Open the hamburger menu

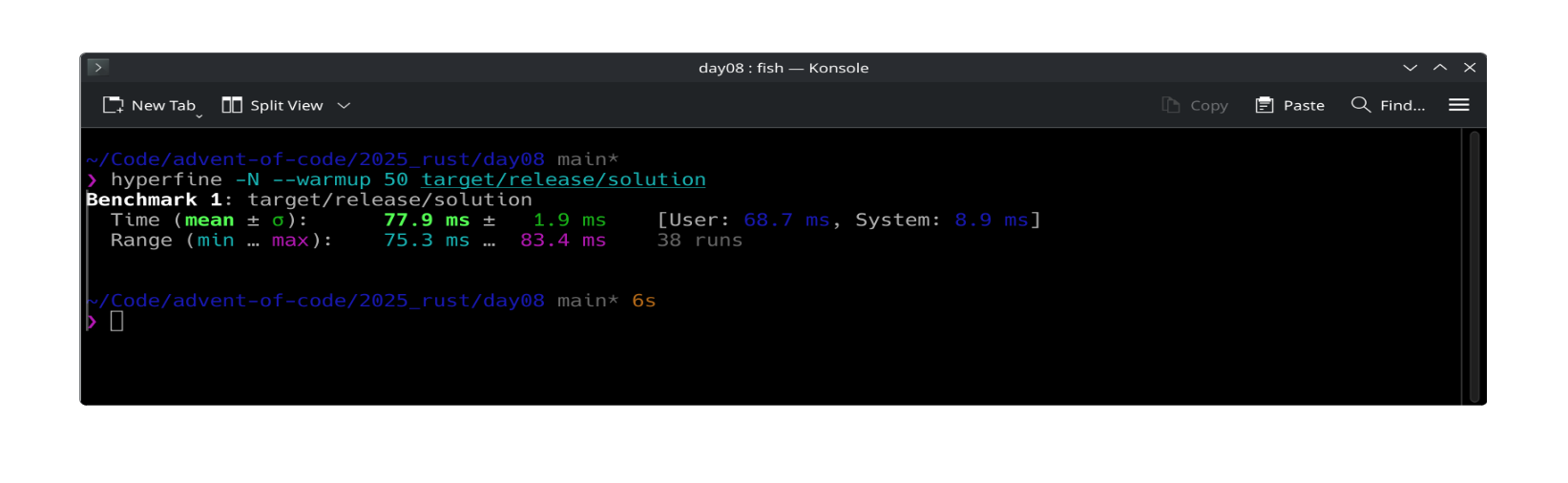coord(1458,105)
